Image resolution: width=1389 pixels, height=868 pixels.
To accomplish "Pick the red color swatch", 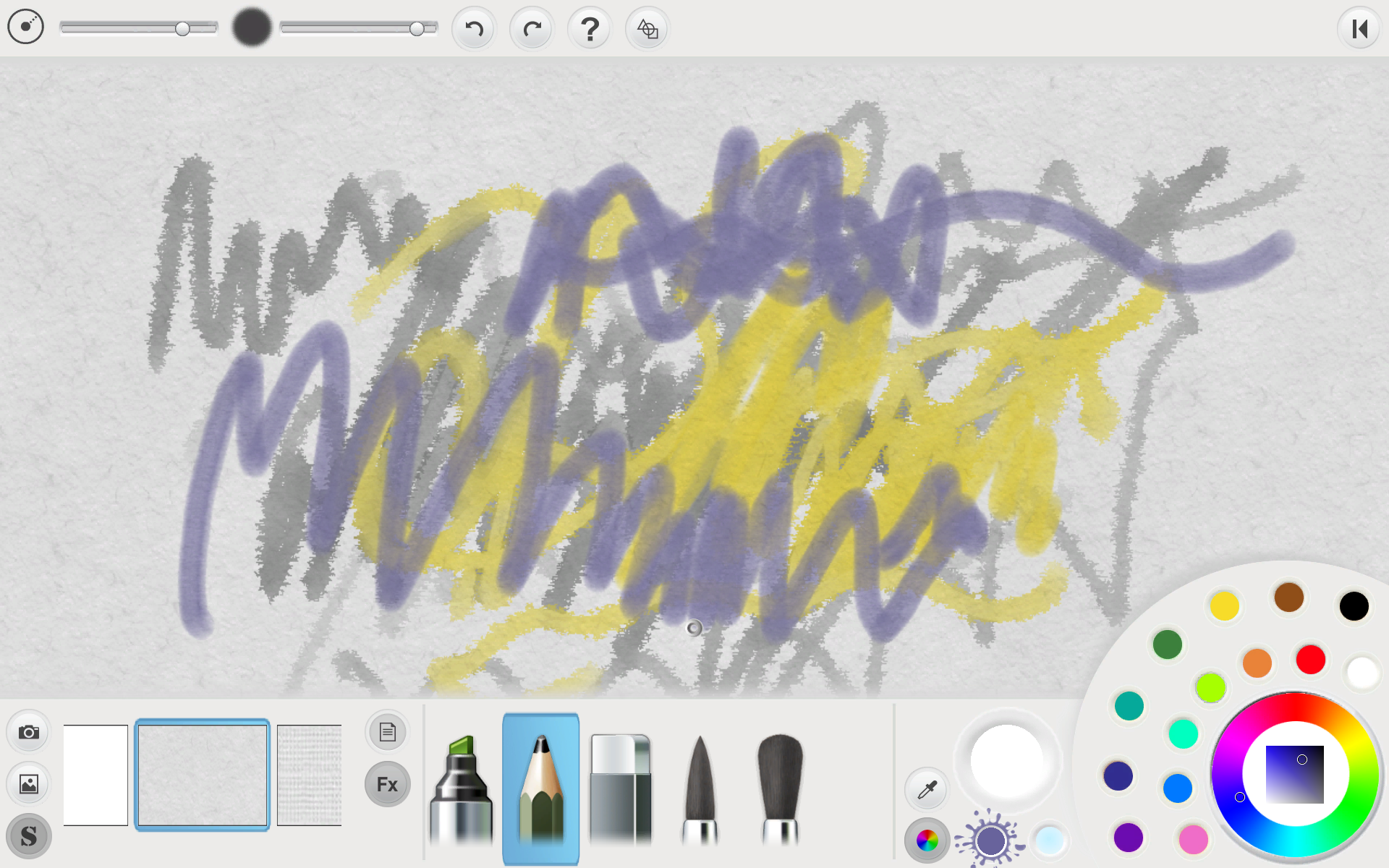I will click(x=1310, y=660).
